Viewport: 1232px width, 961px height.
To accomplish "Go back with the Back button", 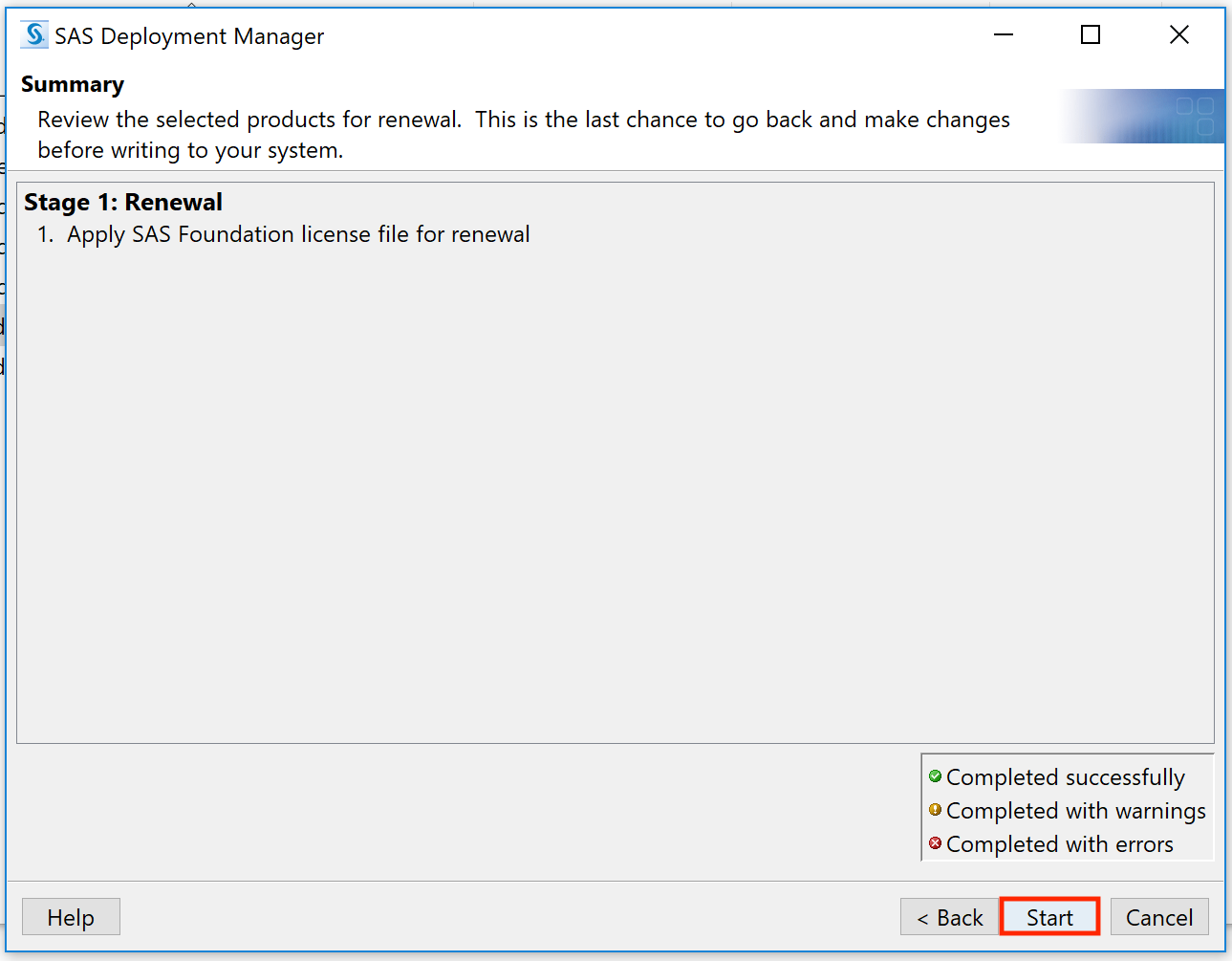I will click(x=949, y=917).
